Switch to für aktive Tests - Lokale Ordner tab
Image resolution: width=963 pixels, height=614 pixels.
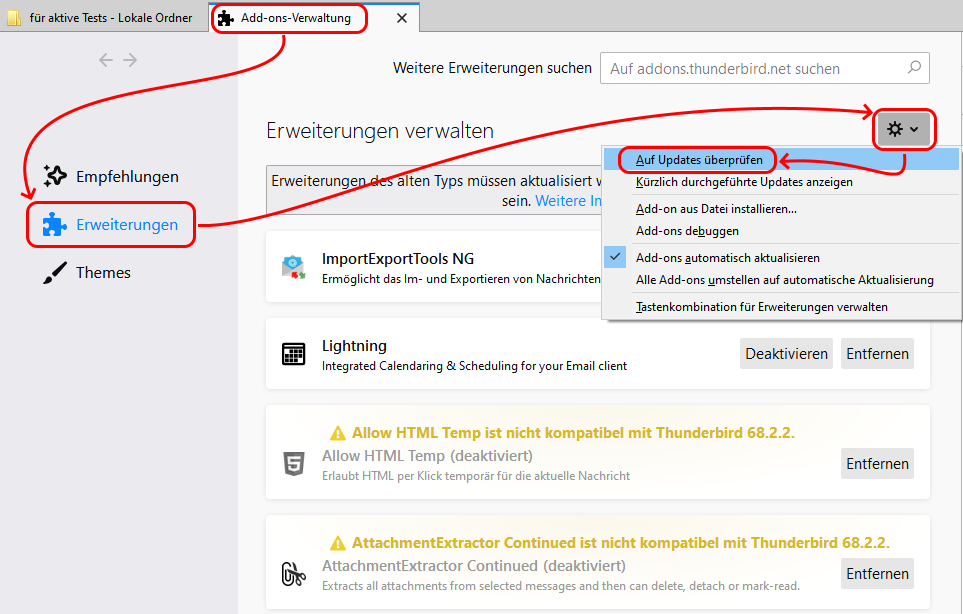pos(104,18)
